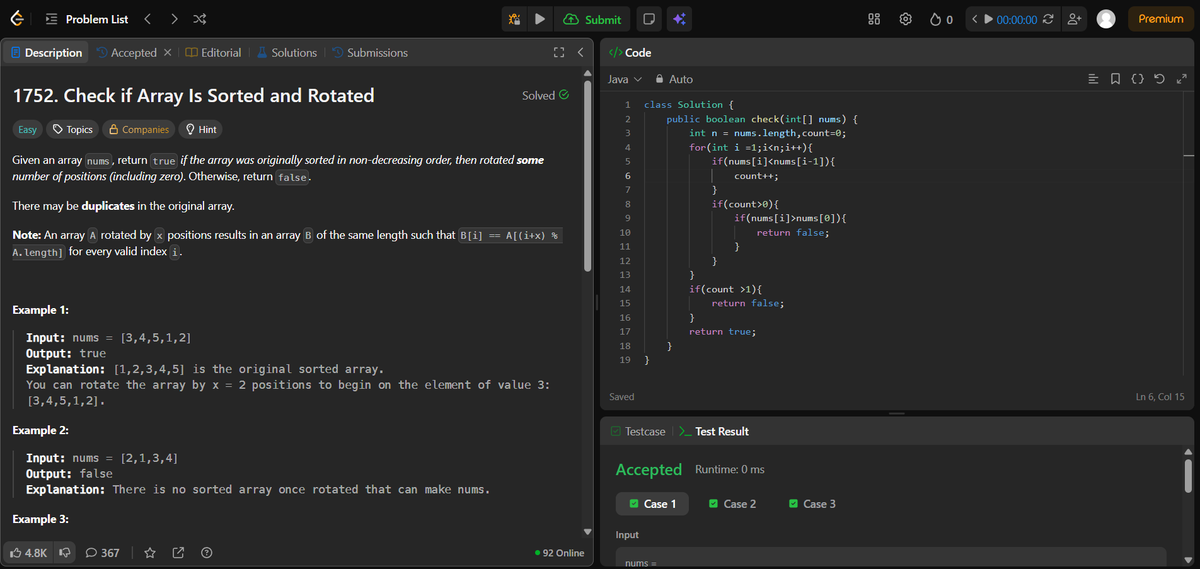Open the 367 comments

pyautogui.click(x=103, y=552)
